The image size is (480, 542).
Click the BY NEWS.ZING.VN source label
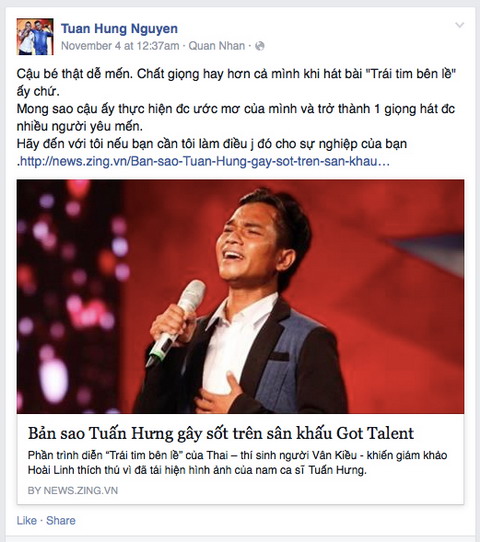coord(73,490)
